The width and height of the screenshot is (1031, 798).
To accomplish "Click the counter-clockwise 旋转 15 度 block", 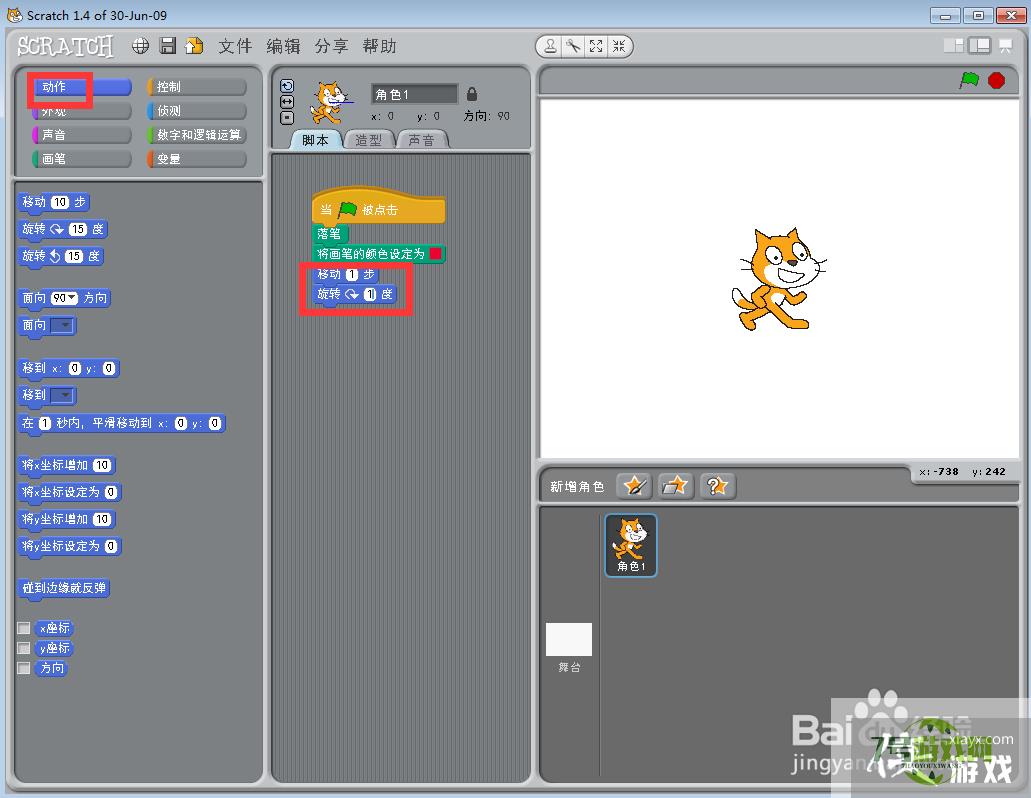I will coord(60,256).
